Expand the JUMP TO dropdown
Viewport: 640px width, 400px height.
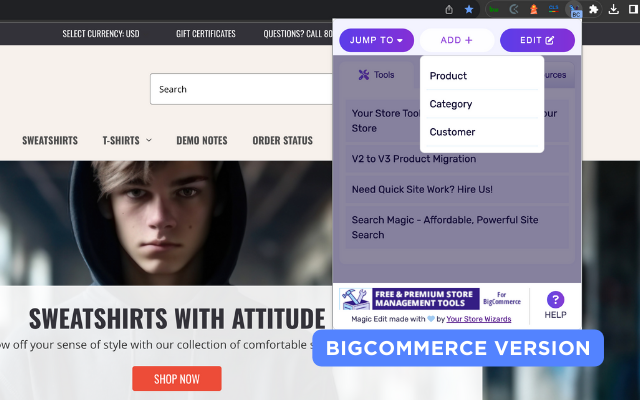(x=376, y=40)
